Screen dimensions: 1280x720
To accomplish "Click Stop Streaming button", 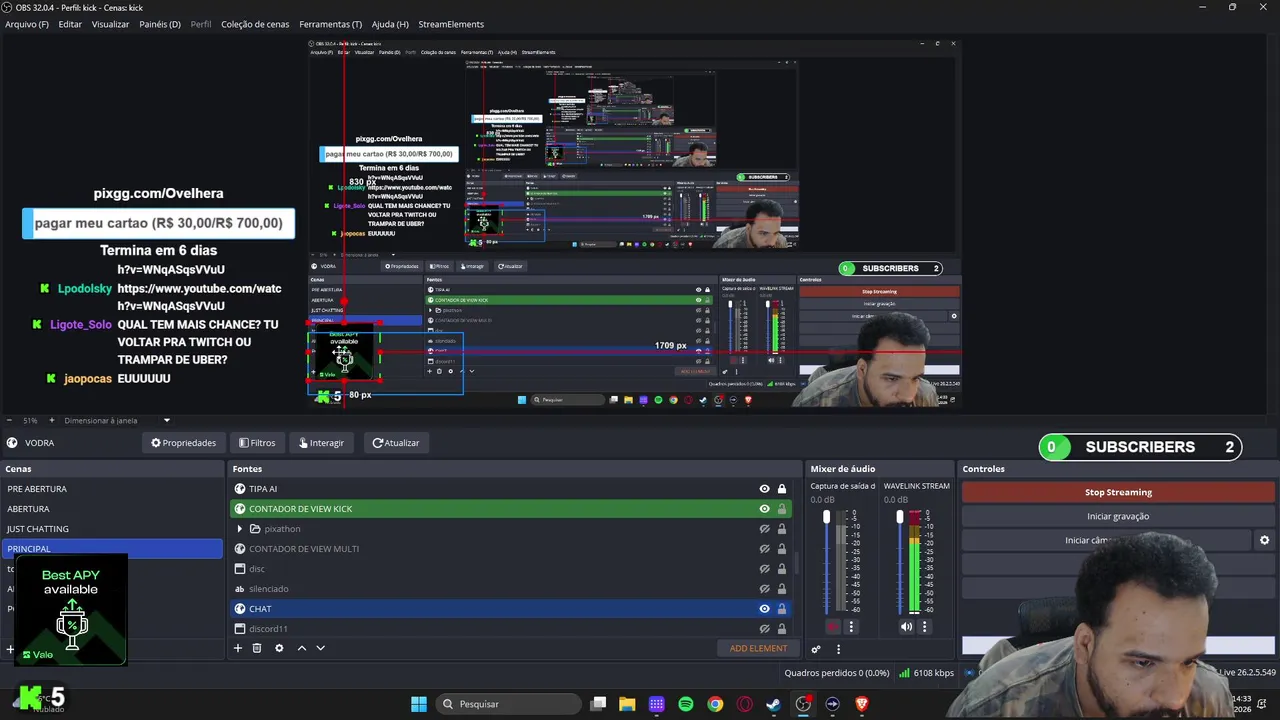I will point(1118,492).
